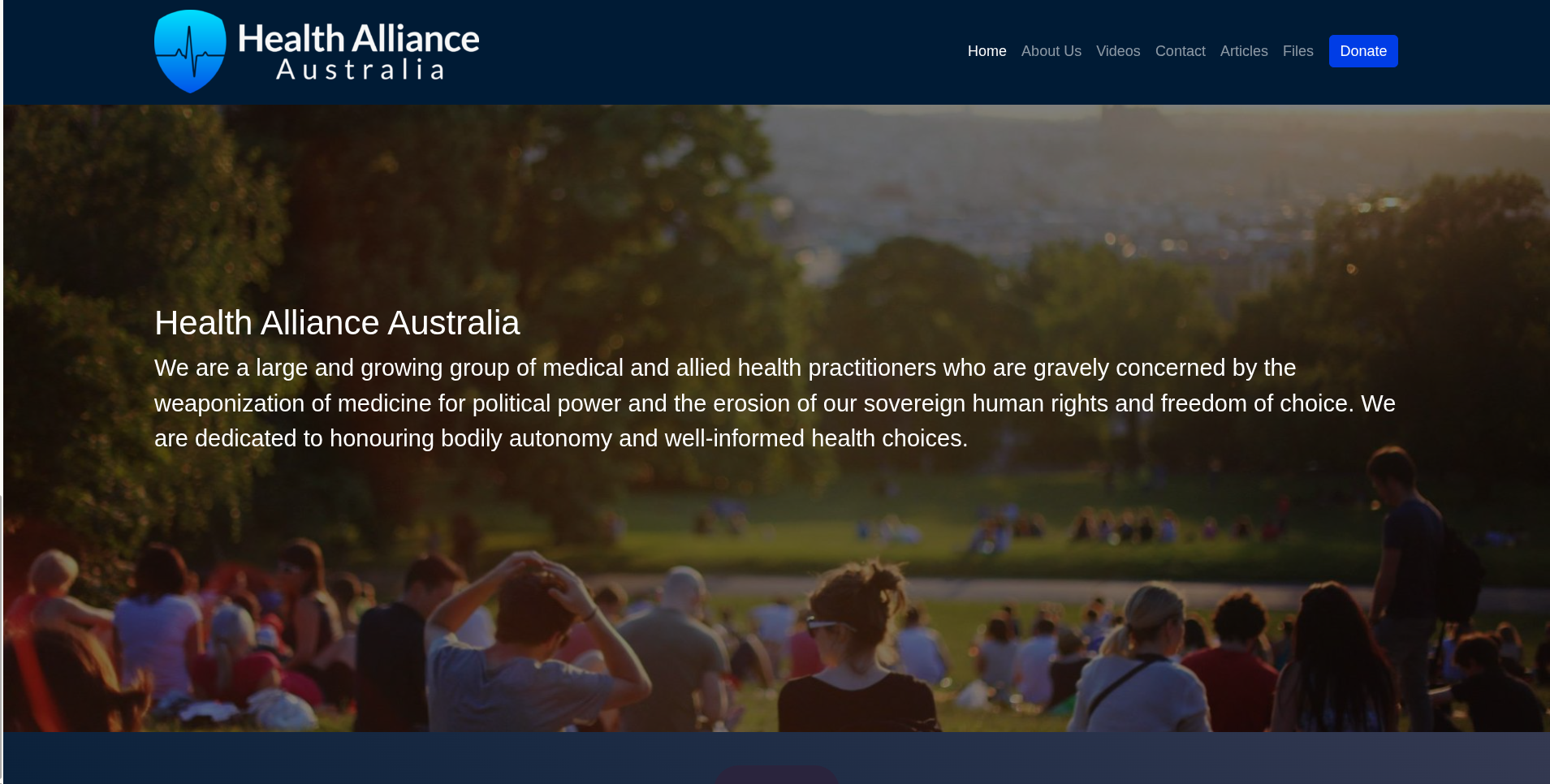Screen dimensions: 1550x784
Task: Click the word Australia in the logo
Action: [x=360, y=71]
